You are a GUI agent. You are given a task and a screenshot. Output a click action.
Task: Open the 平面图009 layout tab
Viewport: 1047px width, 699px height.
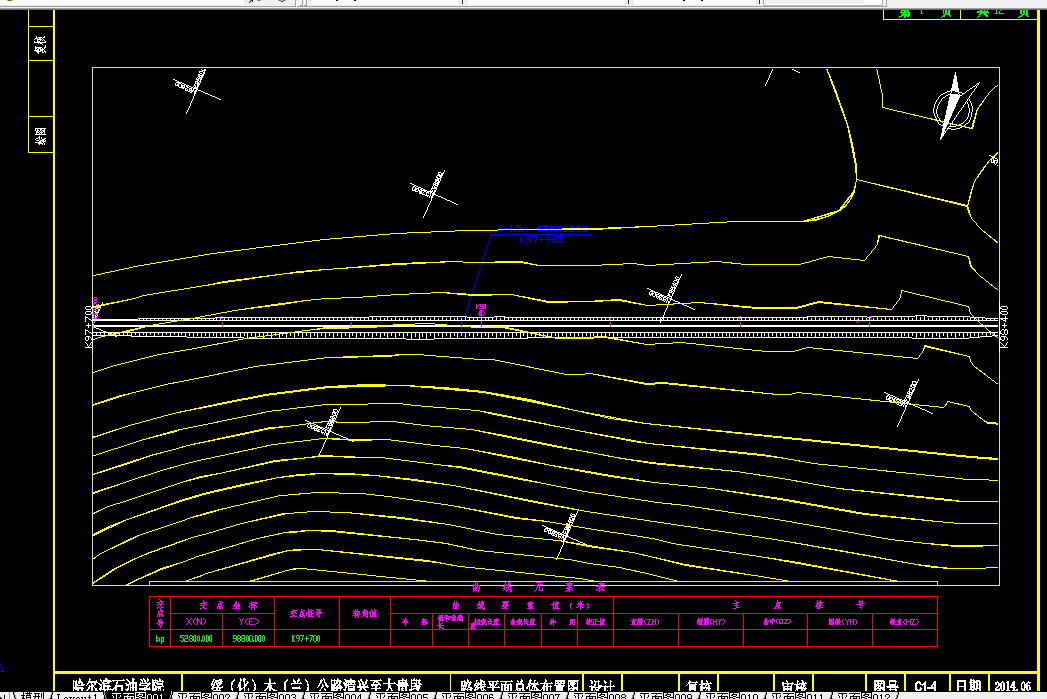tap(666, 695)
